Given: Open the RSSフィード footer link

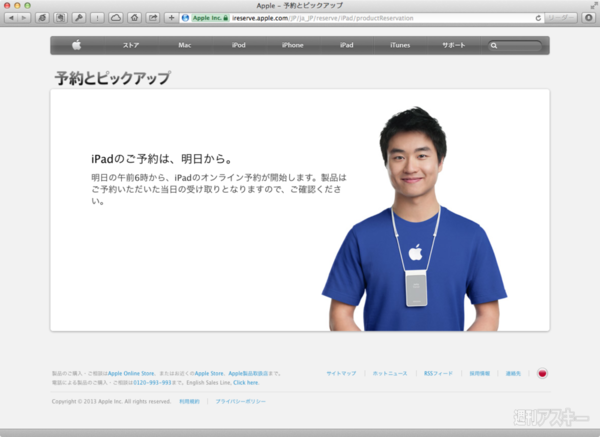Looking at the screenshot, I should pos(438,373).
